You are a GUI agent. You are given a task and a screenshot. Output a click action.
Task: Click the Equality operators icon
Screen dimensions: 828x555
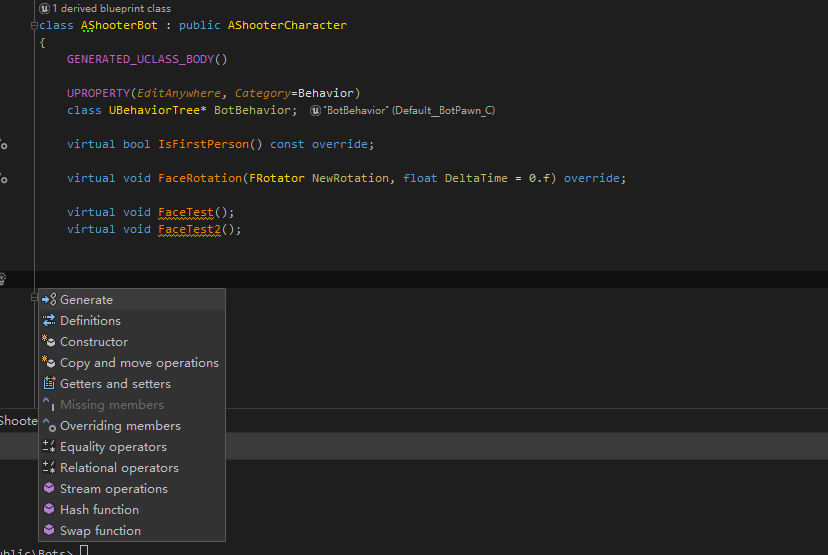coord(49,447)
